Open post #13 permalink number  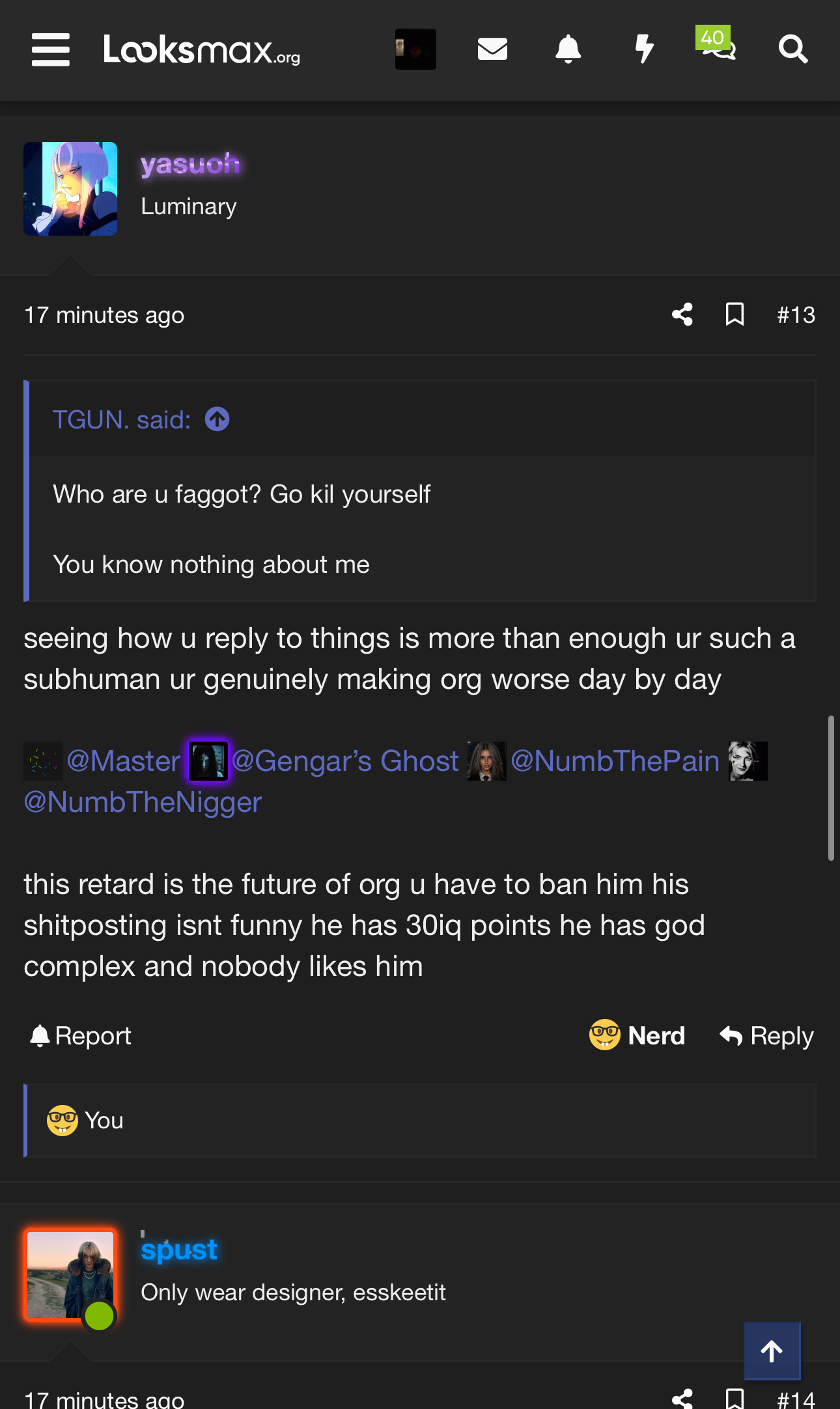(796, 315)
